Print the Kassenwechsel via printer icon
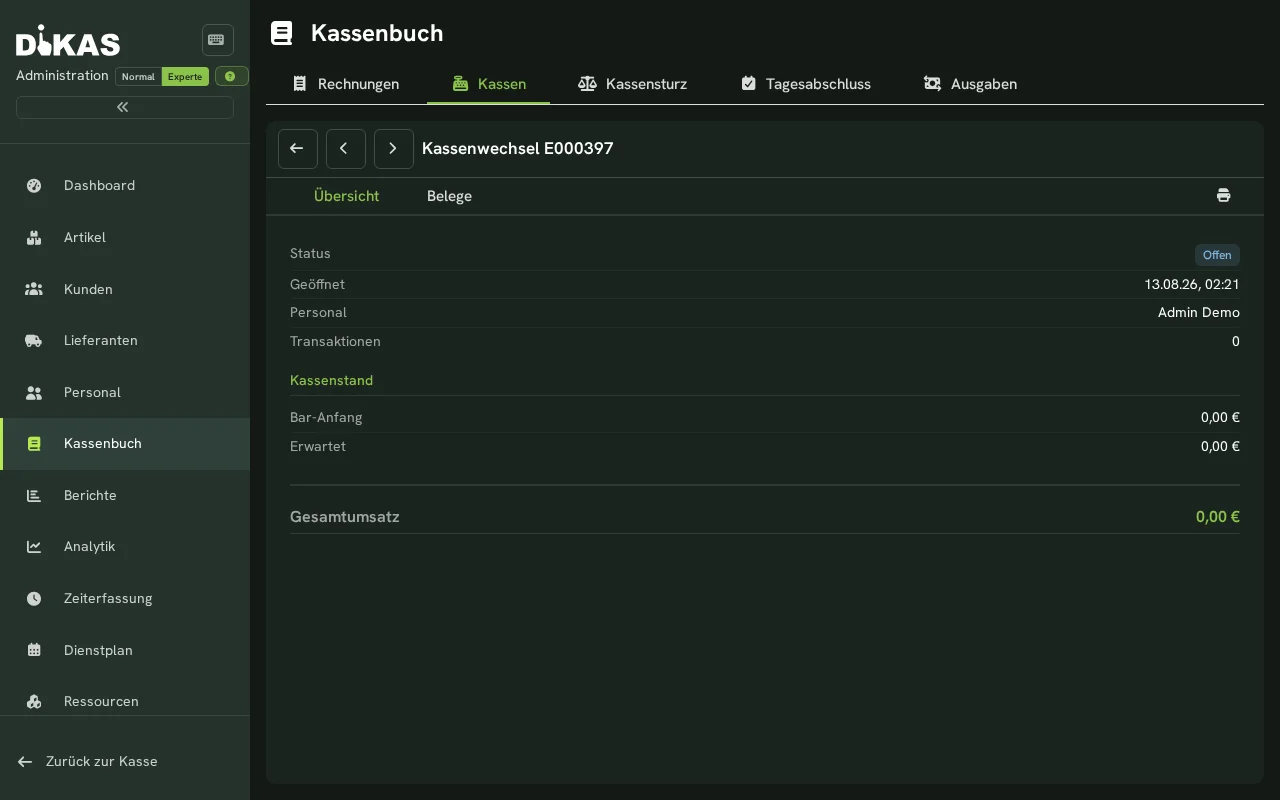The width and height of the screenshot is (1280, 800). pyautogui.click(x=1223, y=195)
